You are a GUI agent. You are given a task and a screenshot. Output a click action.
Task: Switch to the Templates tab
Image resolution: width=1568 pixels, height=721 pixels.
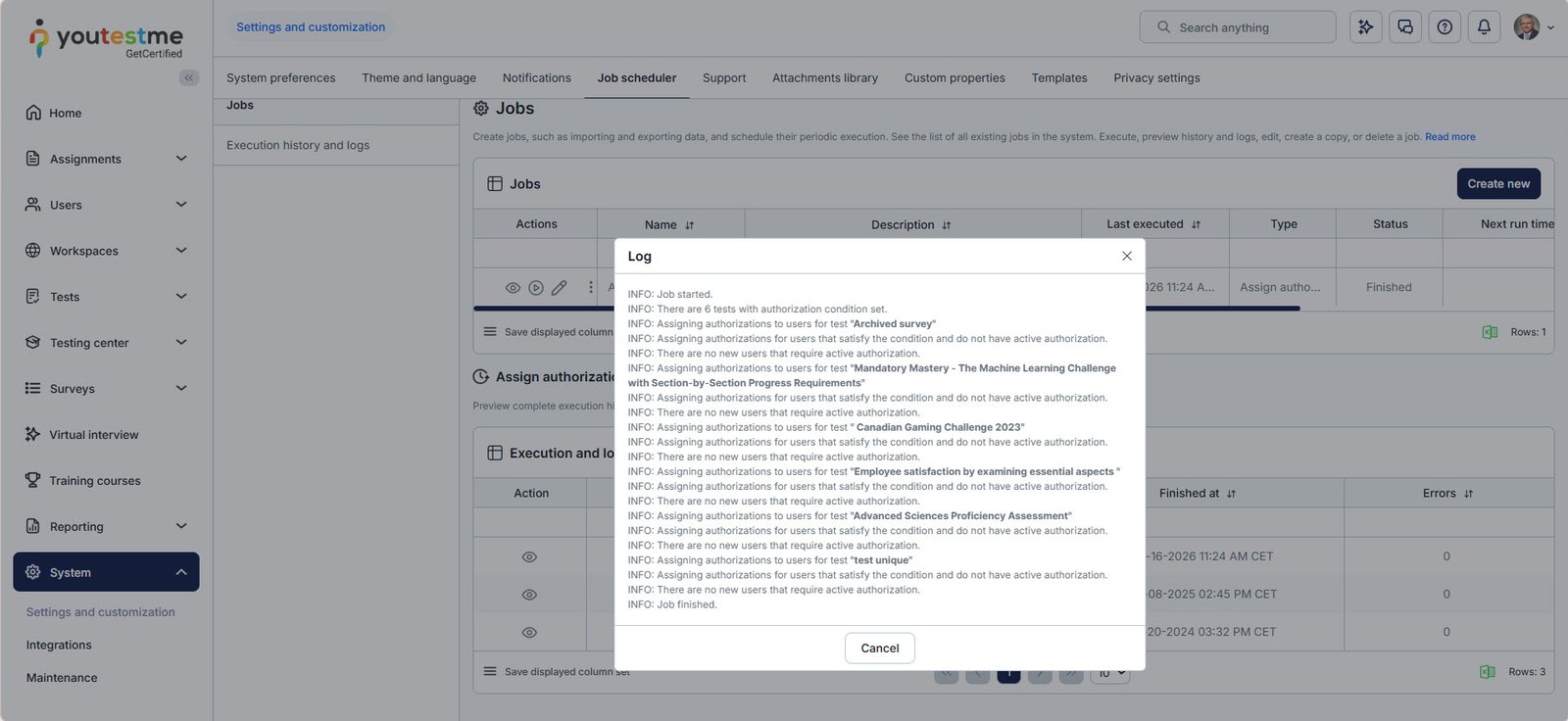(x=1058, y=78)
